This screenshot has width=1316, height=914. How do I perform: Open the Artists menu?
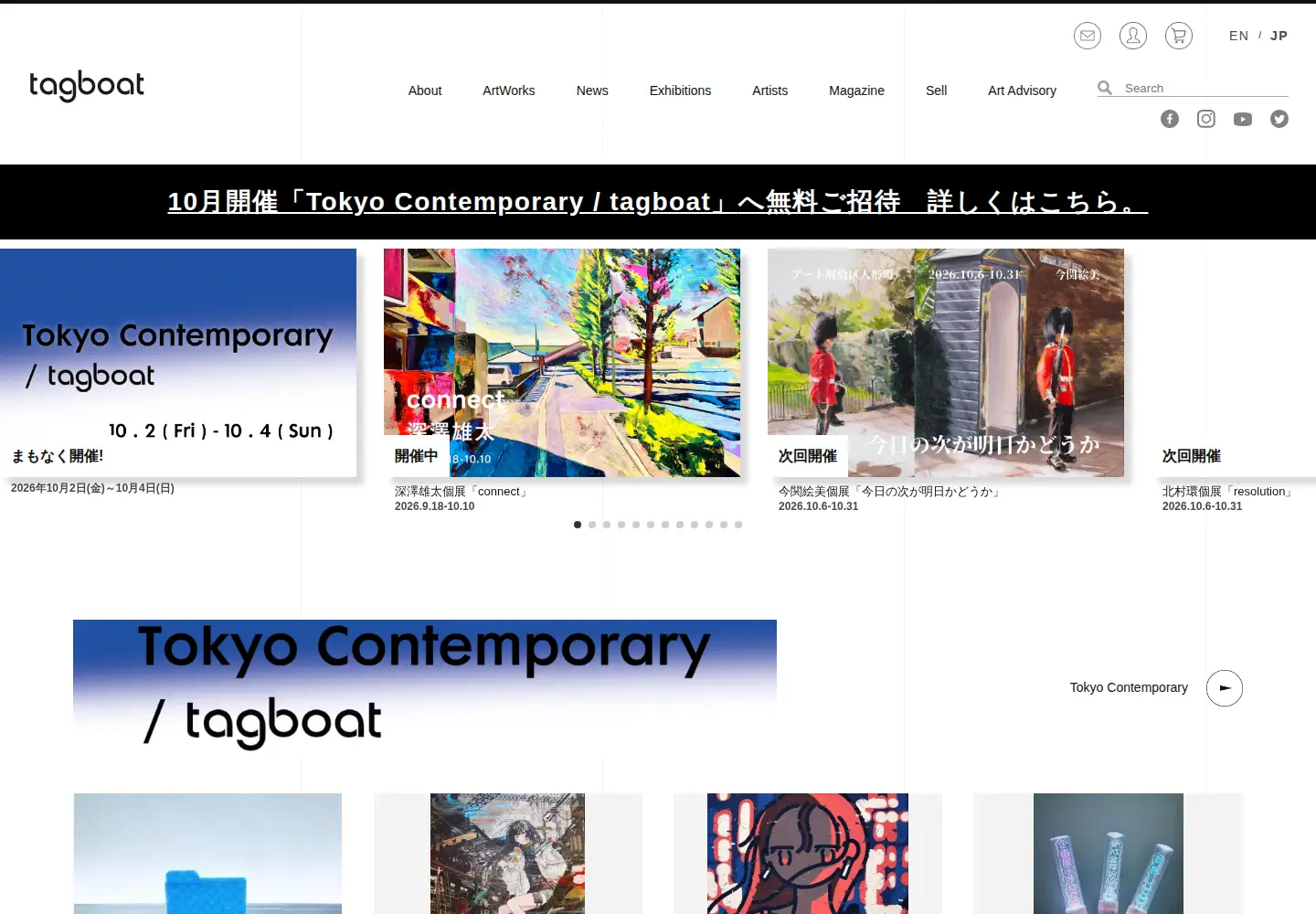[x=769, y=90]
